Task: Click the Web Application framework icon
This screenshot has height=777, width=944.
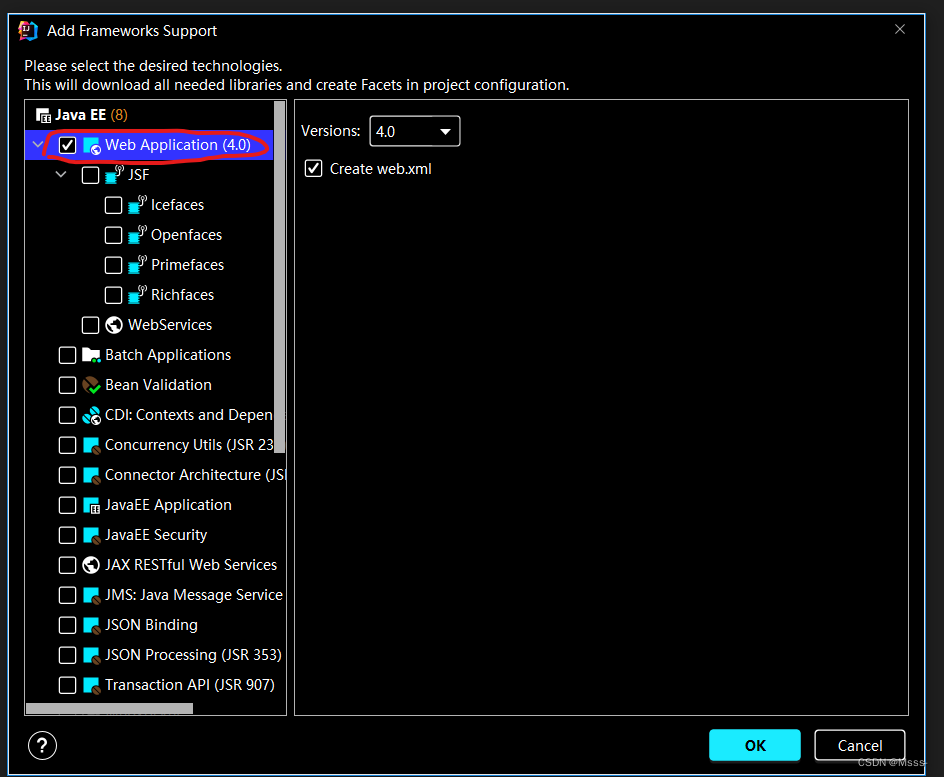Action: tap(92, 146)
